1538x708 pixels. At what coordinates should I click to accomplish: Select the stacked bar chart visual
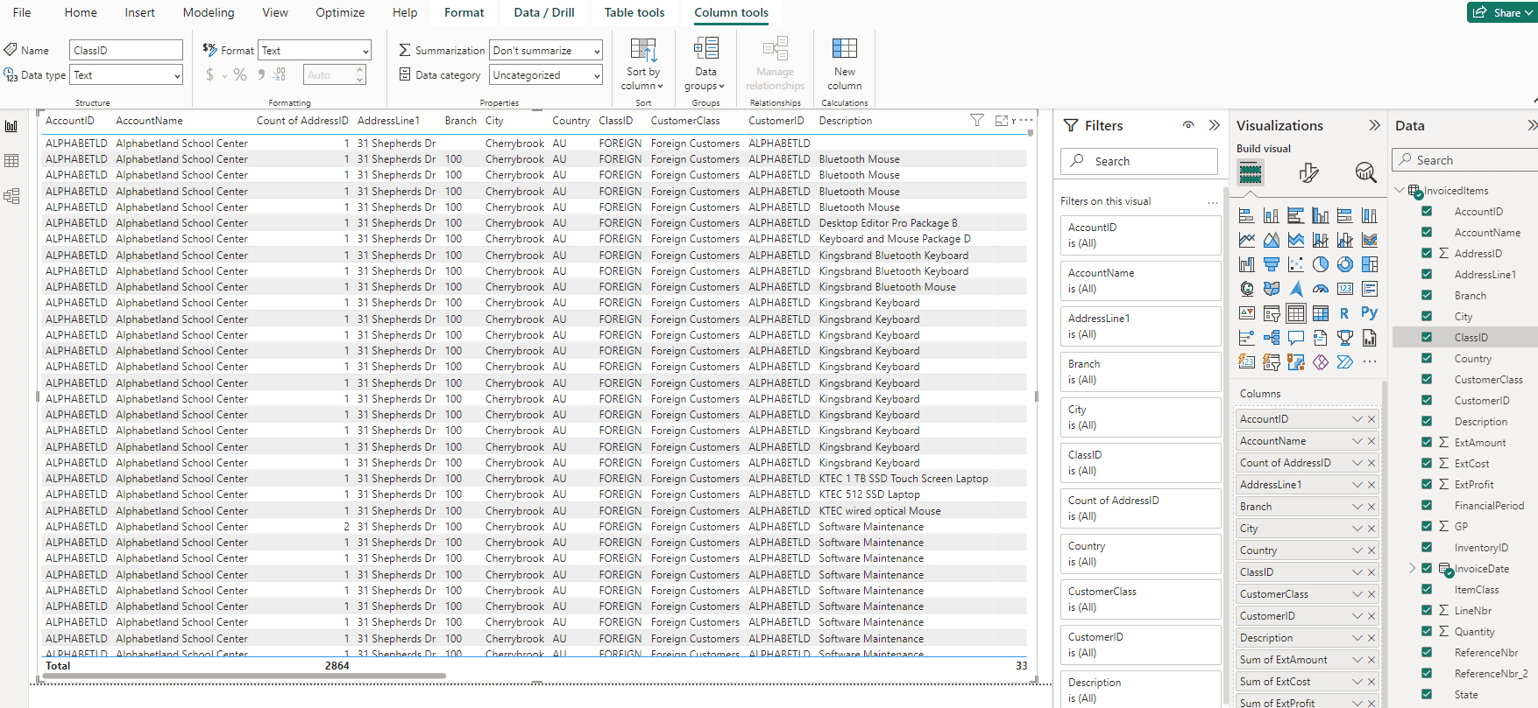tap(1246, 215)
